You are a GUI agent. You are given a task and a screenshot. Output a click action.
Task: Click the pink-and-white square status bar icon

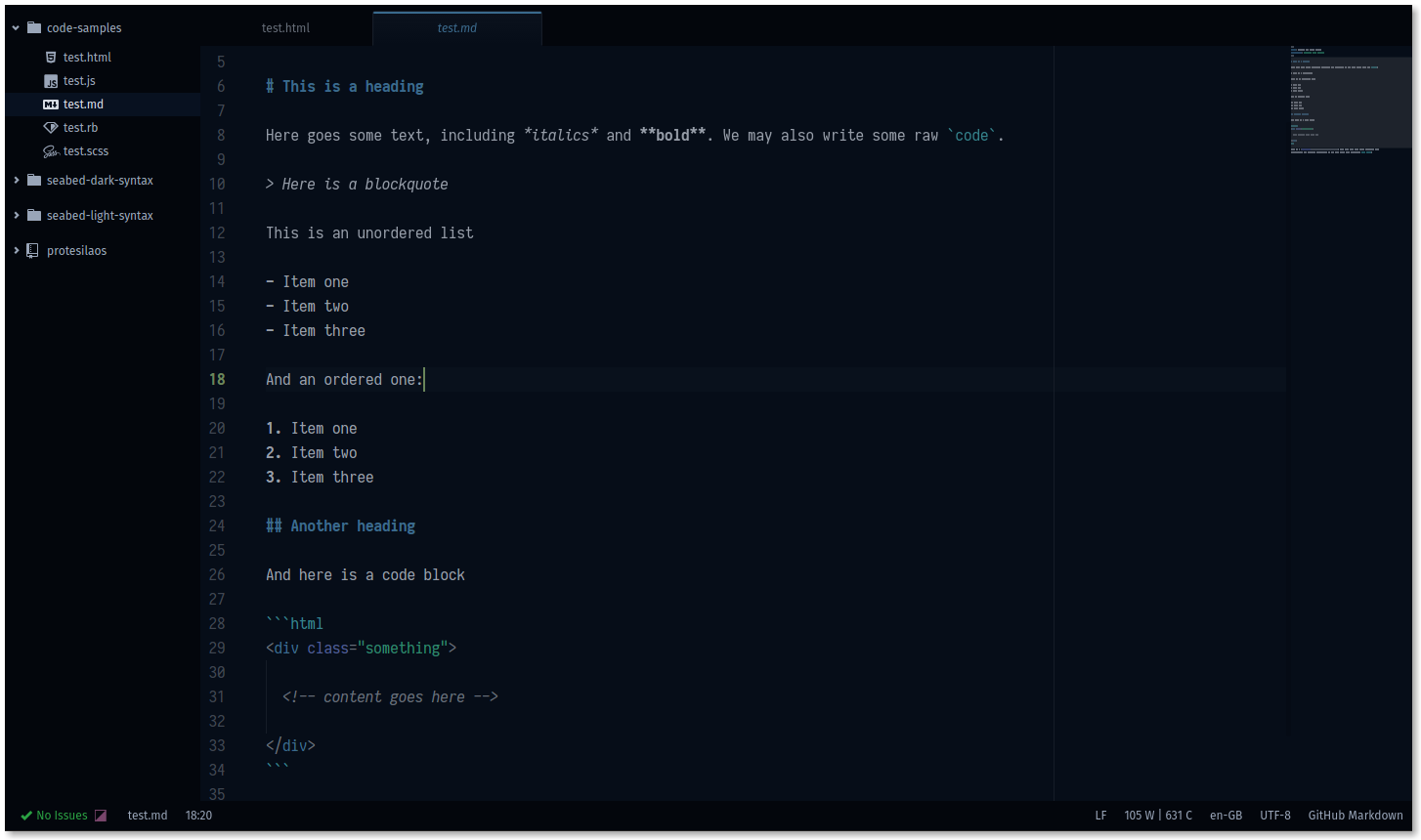point(101,816)
